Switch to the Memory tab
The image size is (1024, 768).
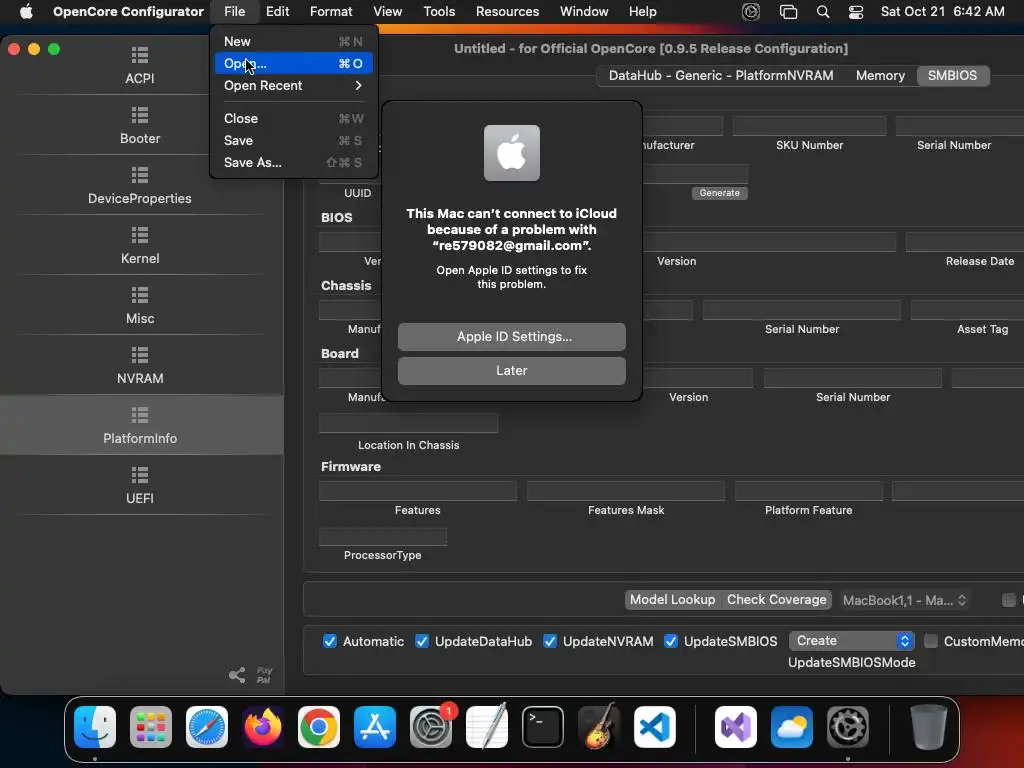[x=880, y=76]
